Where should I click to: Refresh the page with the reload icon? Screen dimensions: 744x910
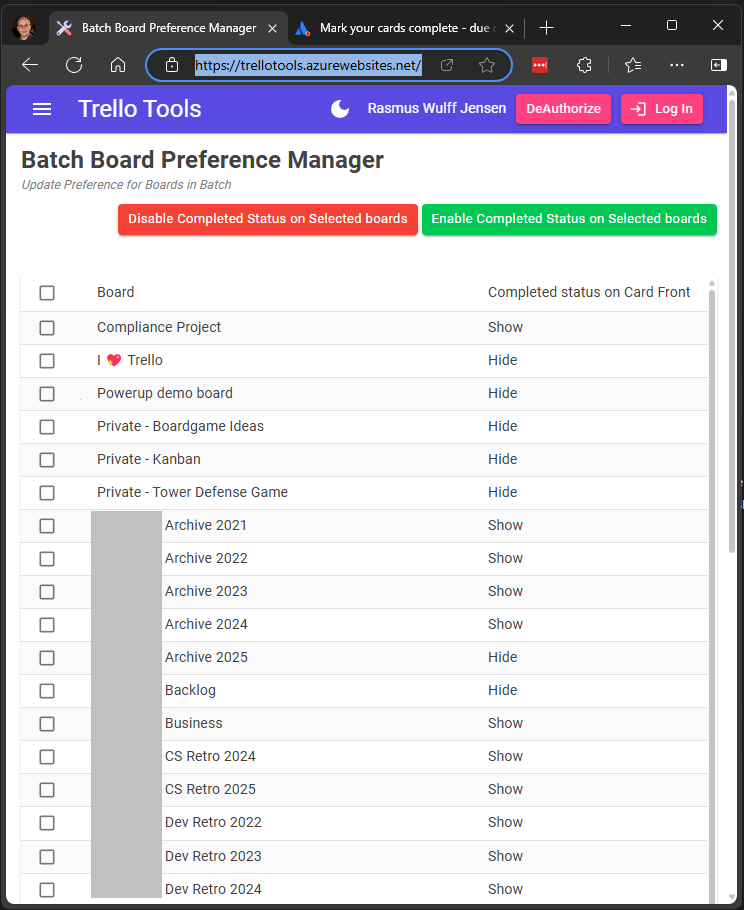74,65
